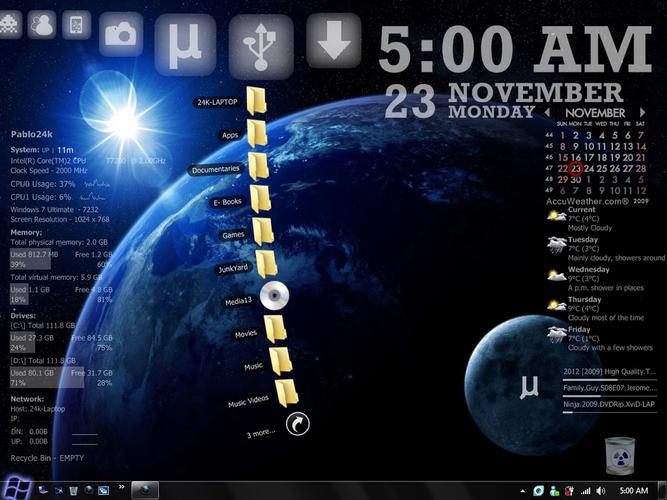Screen dimensions: 667x500
Task: Open the Apps folder in the stack
Action: tap(257, 134)
